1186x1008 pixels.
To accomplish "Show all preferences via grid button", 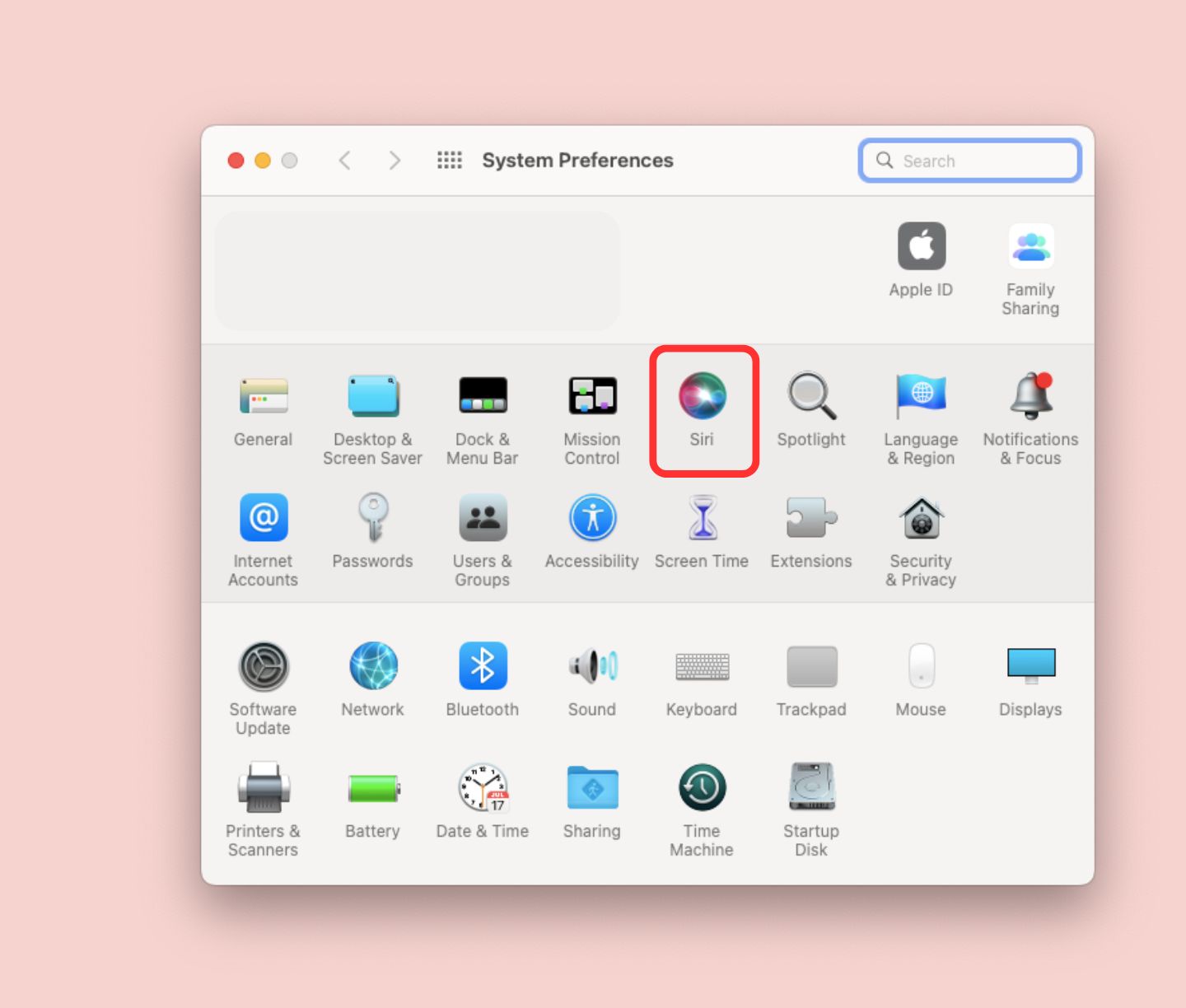I will (x=450, y=160).
